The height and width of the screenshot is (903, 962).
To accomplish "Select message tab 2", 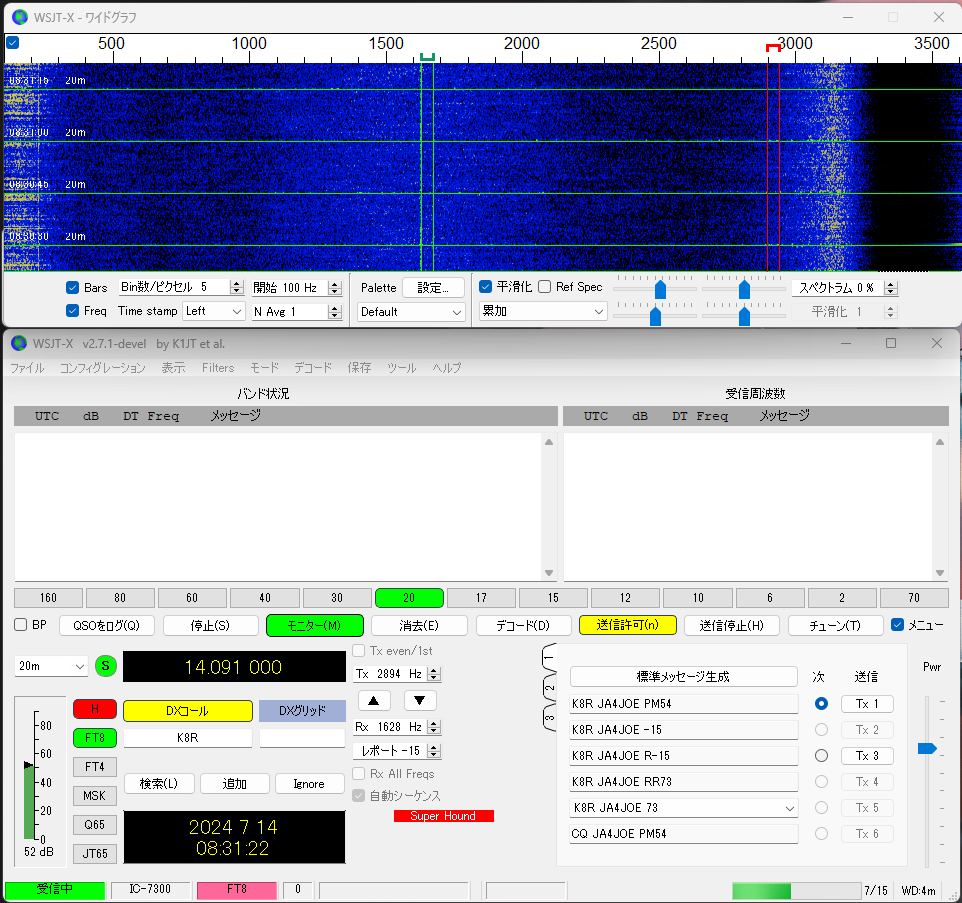I will click(549, 688).
